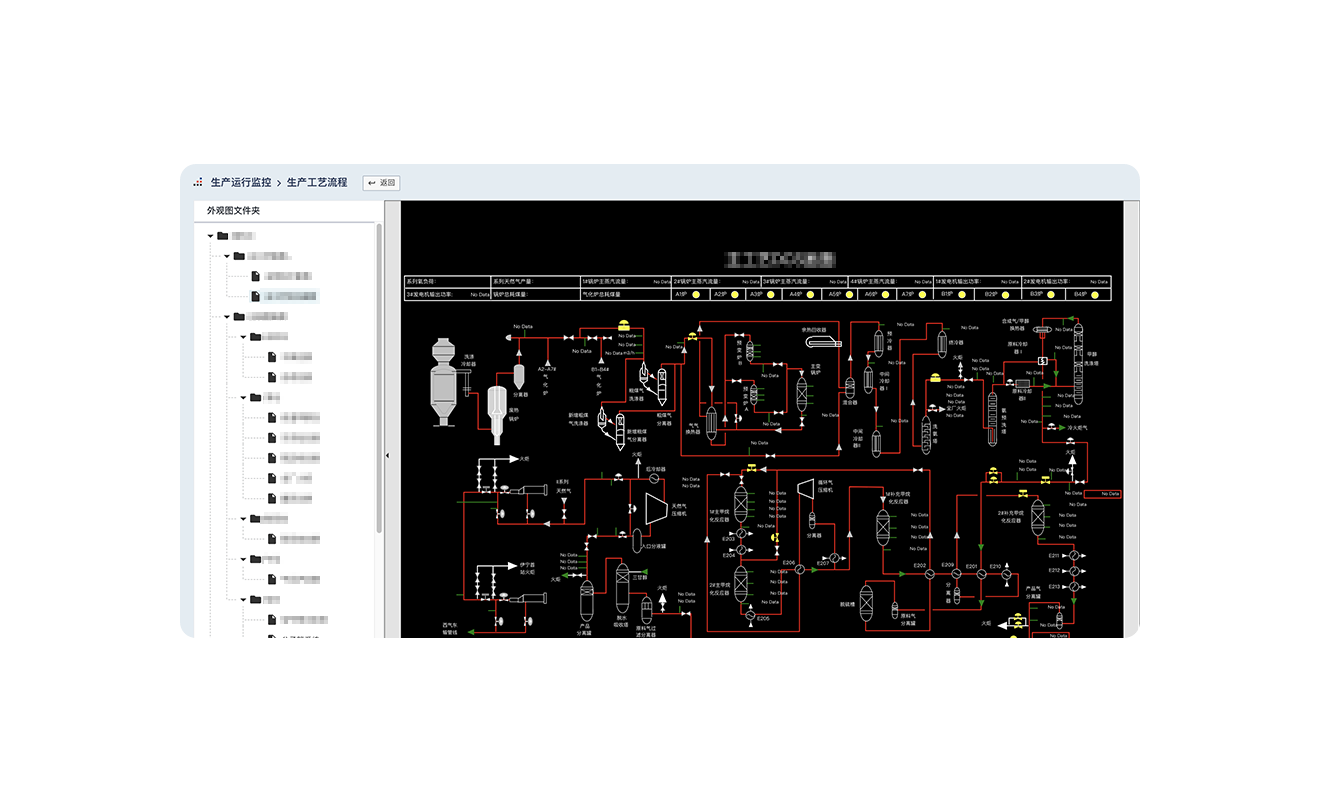Viewport: 1320px width, 800px height.
Task: Click the A6炉 yellow status lamp
Action: coord(886,295)
